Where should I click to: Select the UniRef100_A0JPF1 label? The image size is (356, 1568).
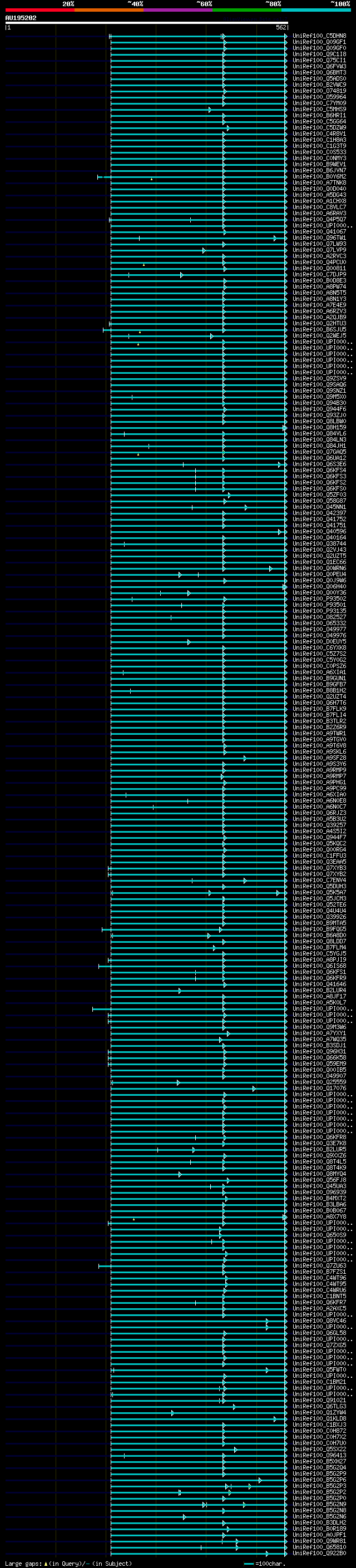click(x=319, y=1535)
